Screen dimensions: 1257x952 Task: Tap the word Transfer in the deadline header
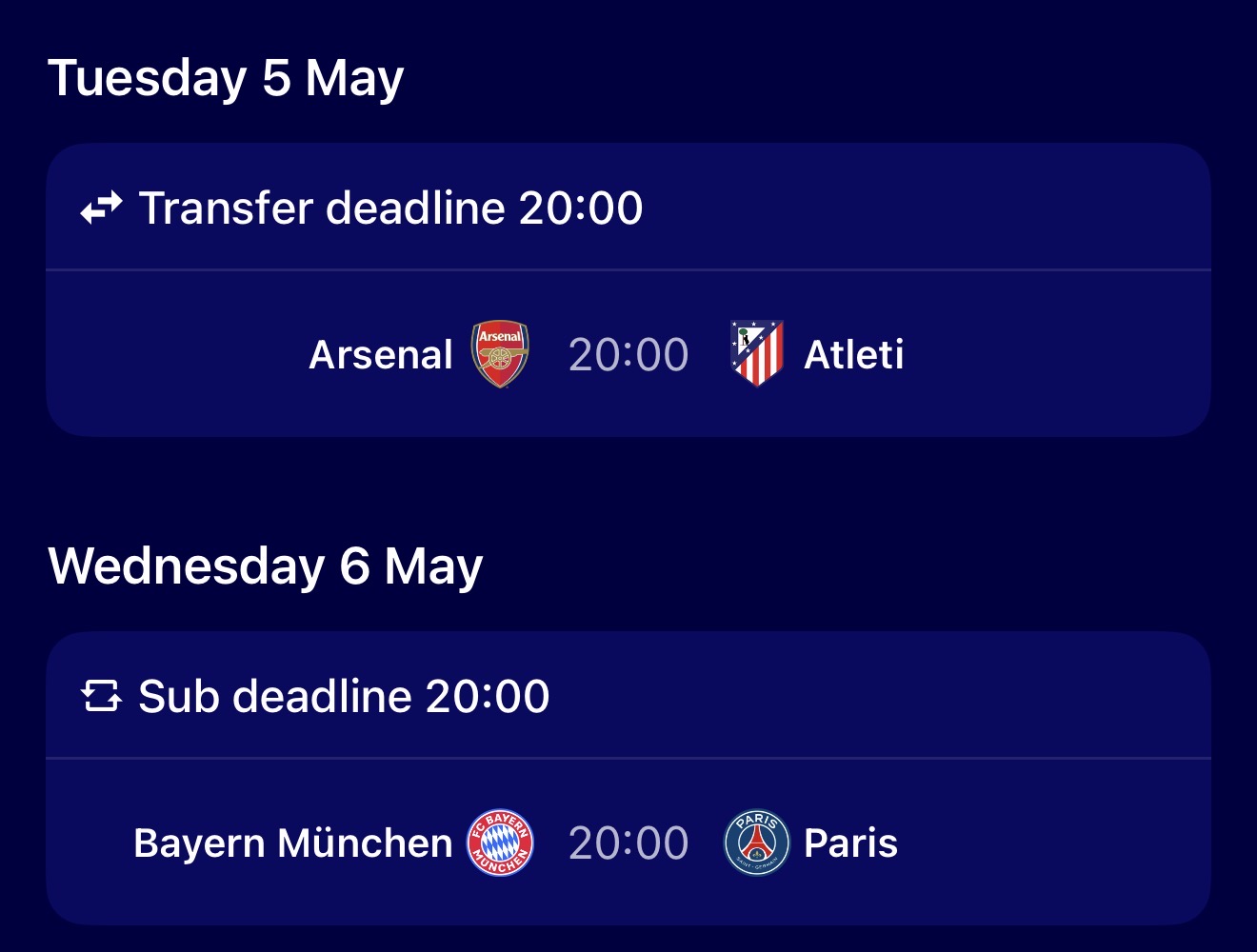click(x=225, y=208)
